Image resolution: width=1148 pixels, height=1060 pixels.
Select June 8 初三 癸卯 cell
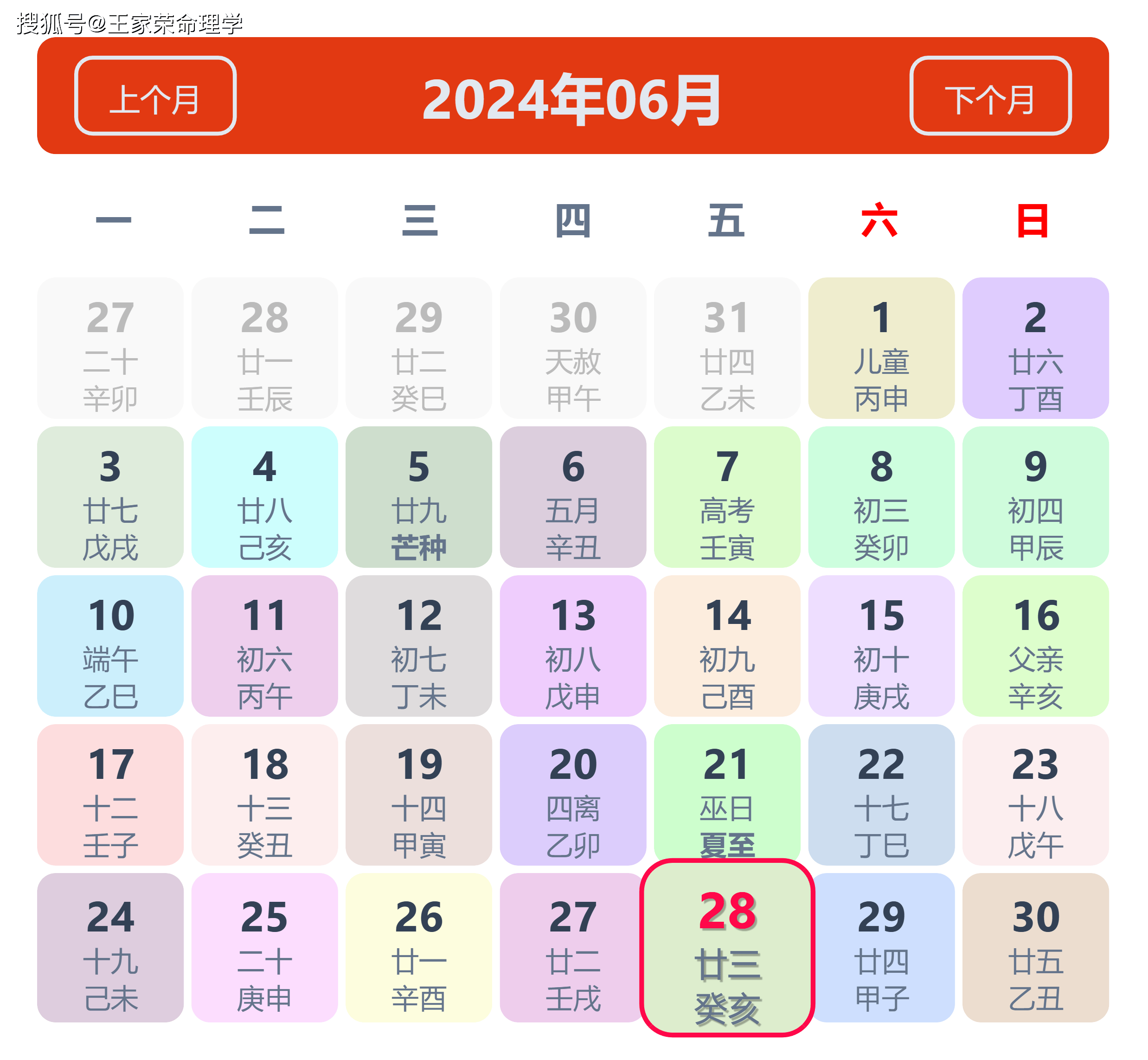click(881, 497)
